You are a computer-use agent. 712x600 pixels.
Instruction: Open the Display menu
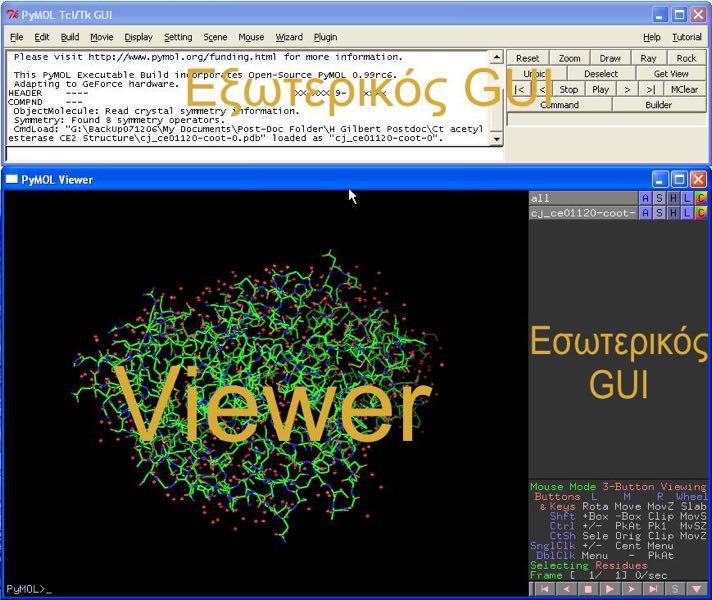point(138,37)
